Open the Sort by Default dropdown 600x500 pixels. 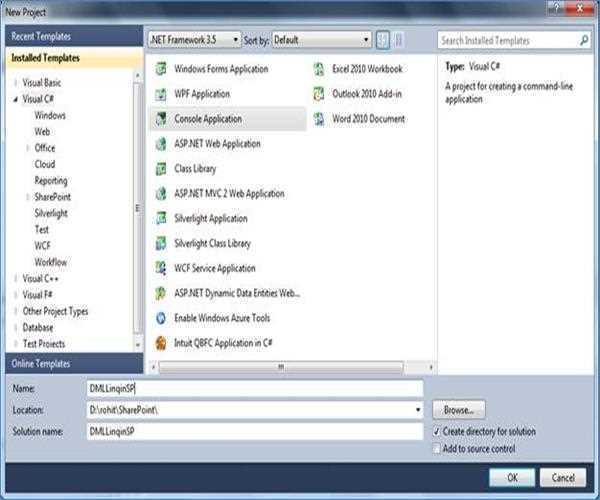[322, 40]
